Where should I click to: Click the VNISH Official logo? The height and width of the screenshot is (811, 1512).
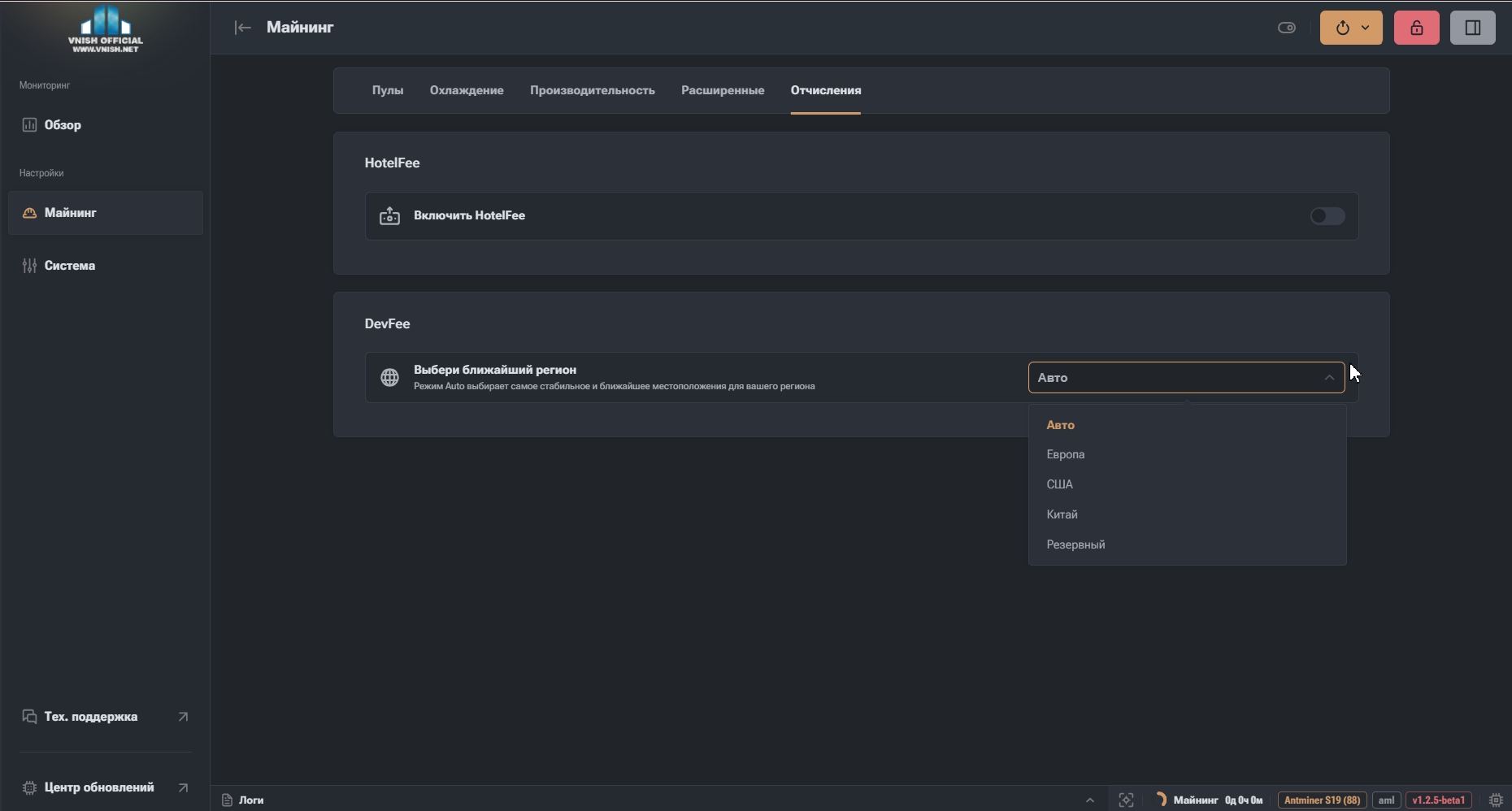click(x=106, y=29)
